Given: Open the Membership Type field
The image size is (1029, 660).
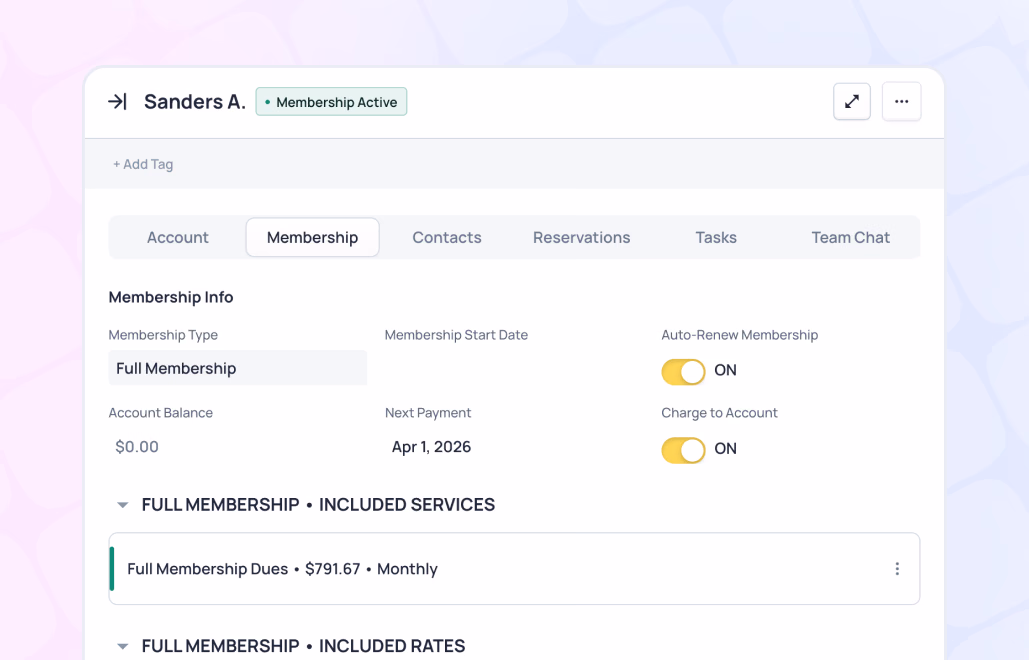Looking at the screenshot, I should (238, 368).
